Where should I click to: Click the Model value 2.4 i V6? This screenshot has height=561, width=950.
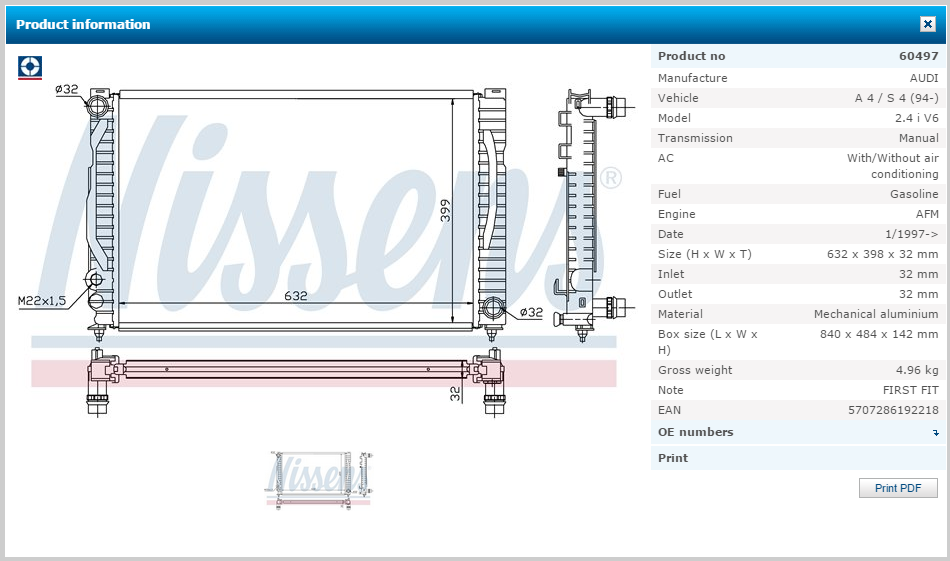[917, 118]
